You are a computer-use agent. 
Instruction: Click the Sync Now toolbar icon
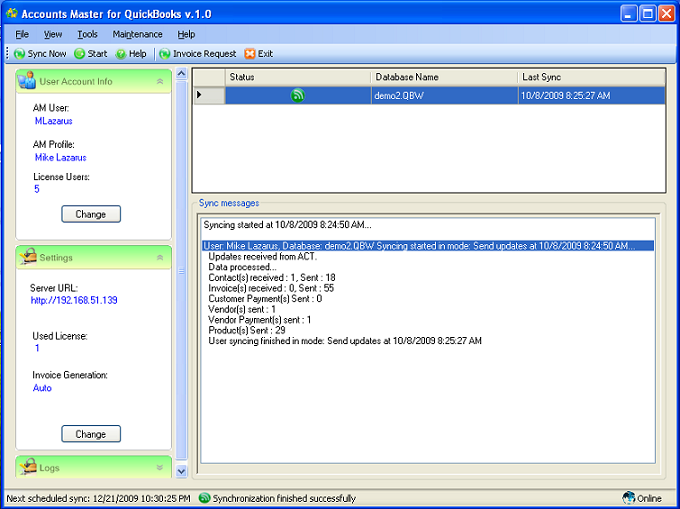[x=20, y=54]
